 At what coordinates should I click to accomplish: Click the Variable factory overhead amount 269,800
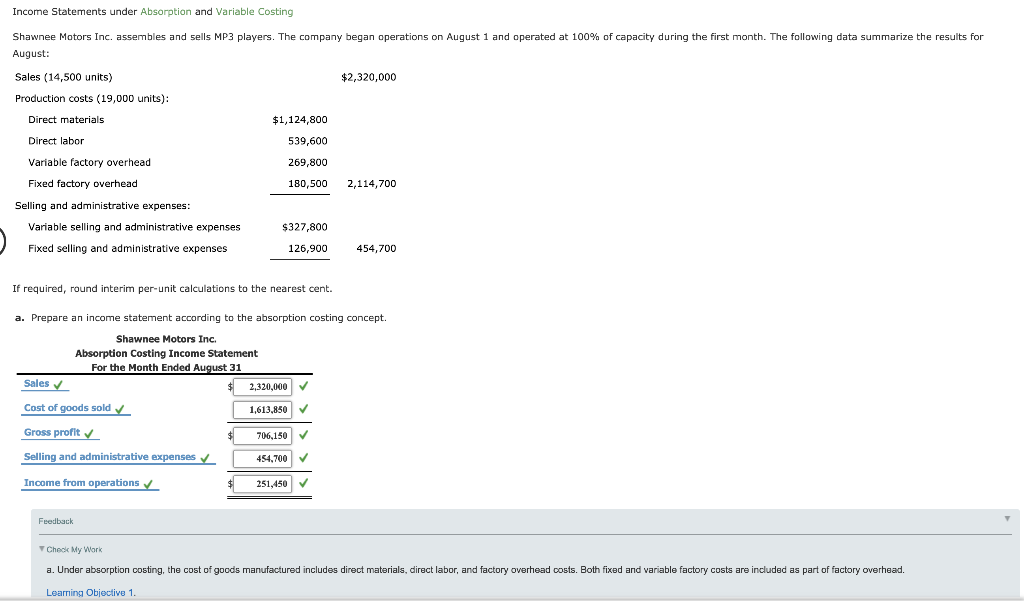pos(308,163)
